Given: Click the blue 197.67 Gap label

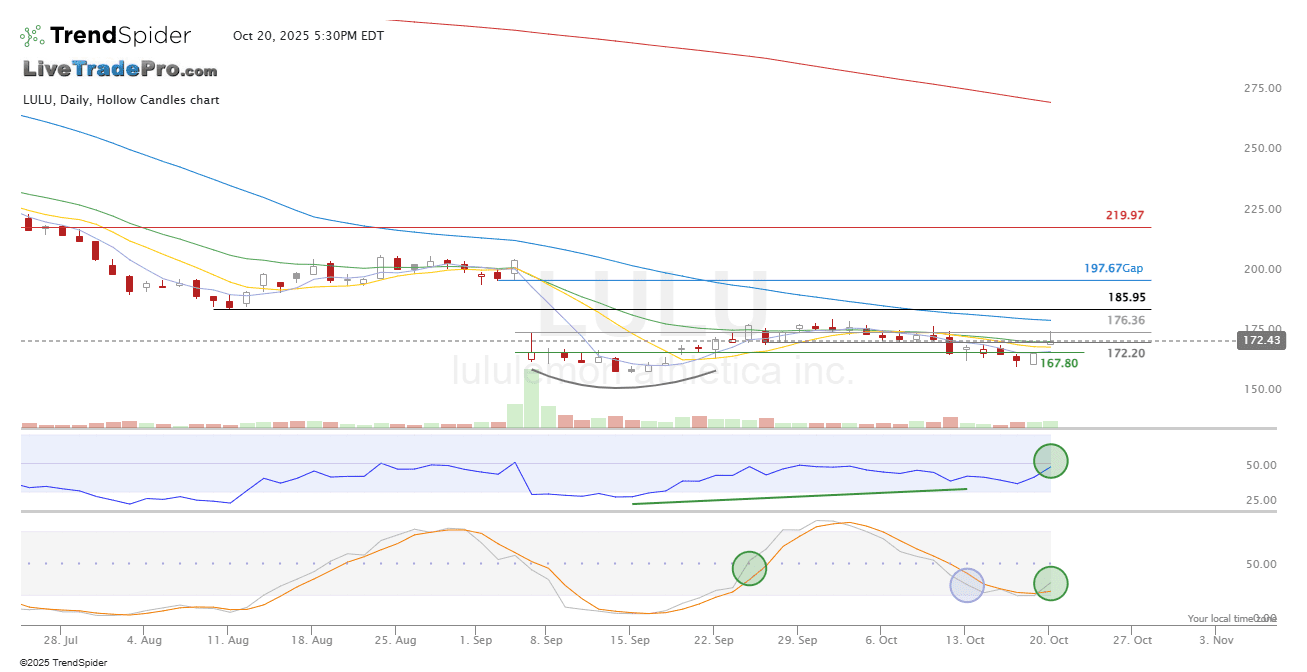Looking at the screenshot, I should pyautogui.click(x=1114, y=268).
